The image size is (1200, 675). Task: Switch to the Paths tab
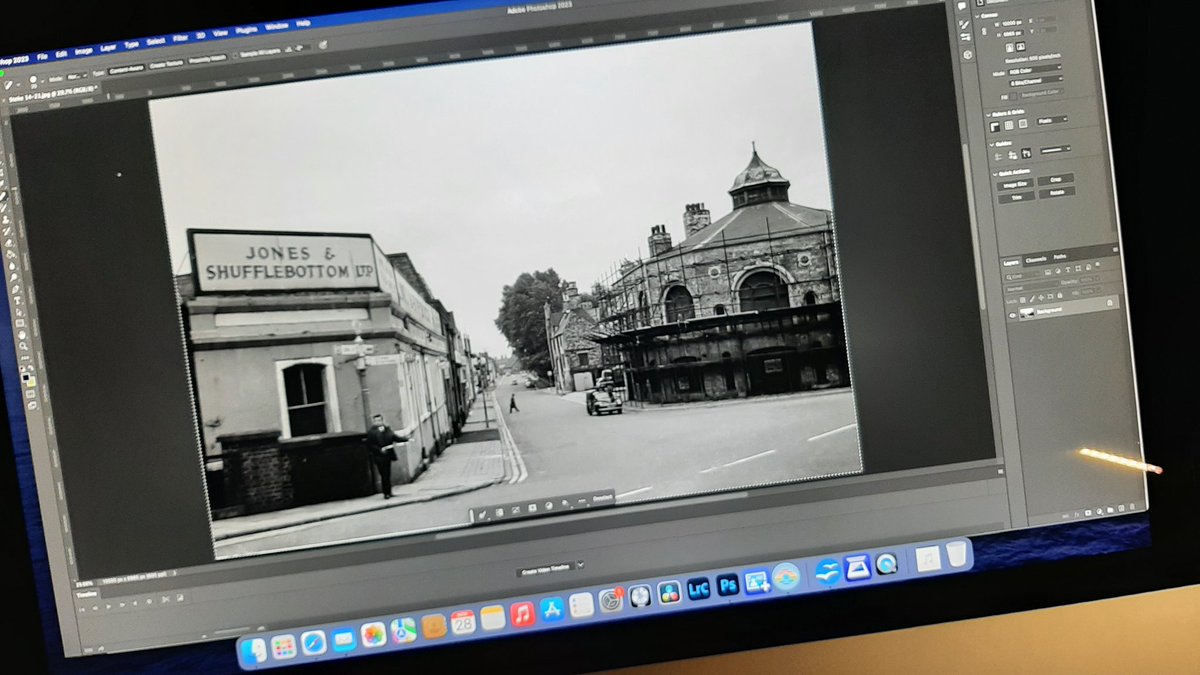(1060, 257)
